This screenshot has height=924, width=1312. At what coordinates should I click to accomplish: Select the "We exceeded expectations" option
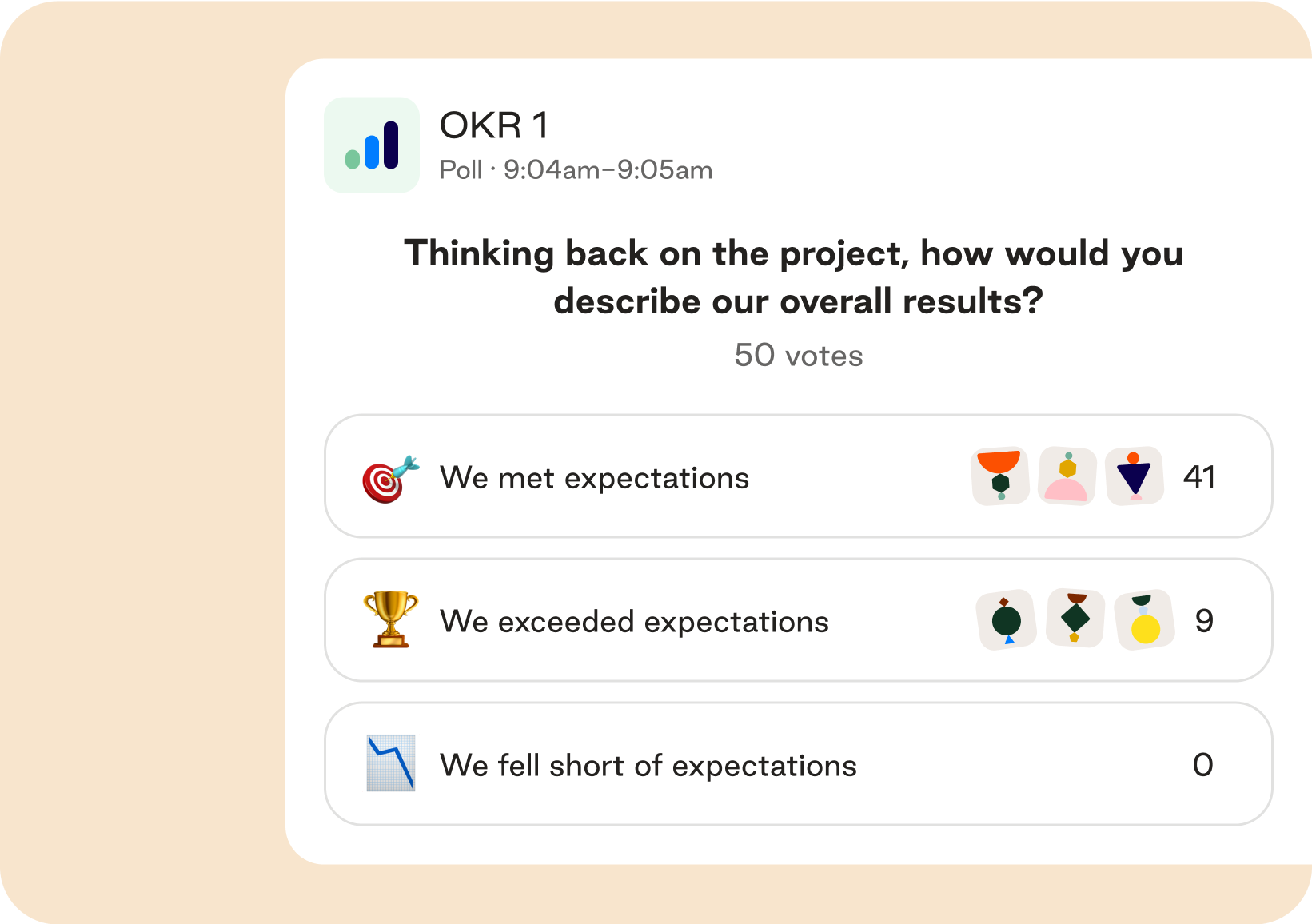click(x=634, y=622)
